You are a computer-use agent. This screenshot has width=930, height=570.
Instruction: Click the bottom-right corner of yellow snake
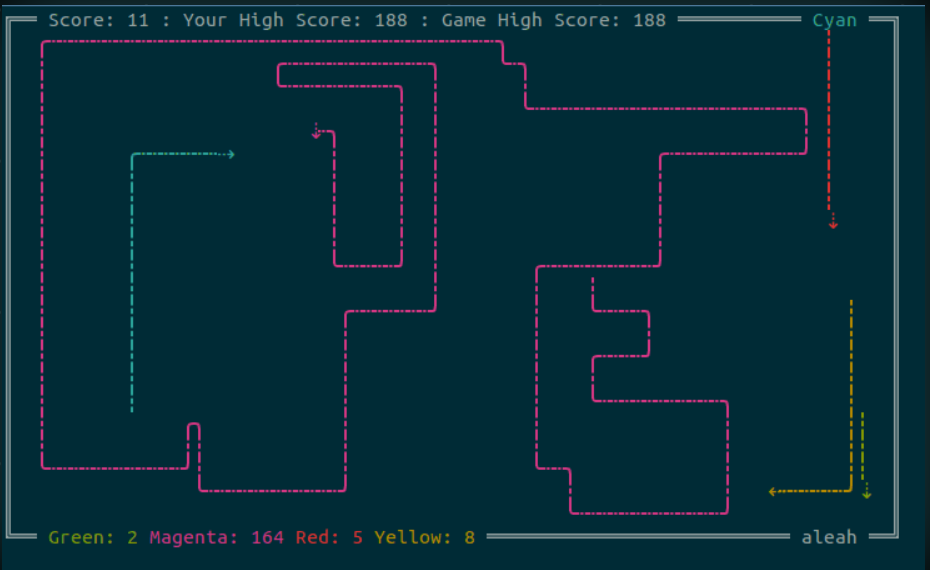(x=851, y=491)
